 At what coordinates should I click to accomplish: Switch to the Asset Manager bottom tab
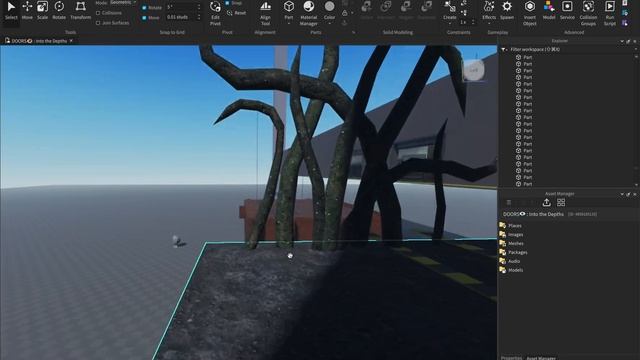541,358
